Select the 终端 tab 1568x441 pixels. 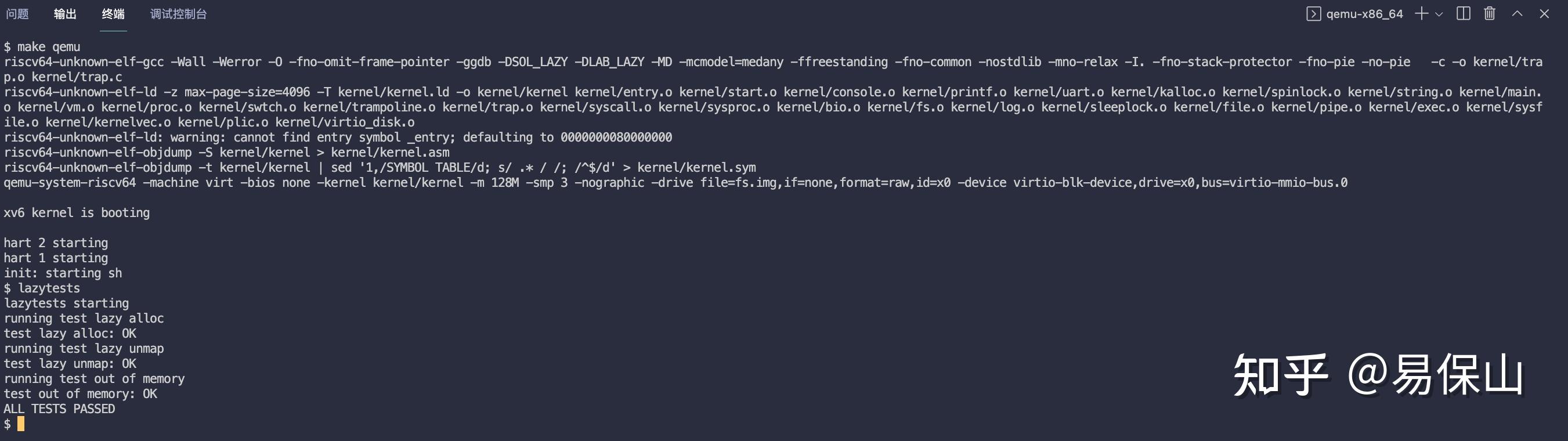(113, 14)
